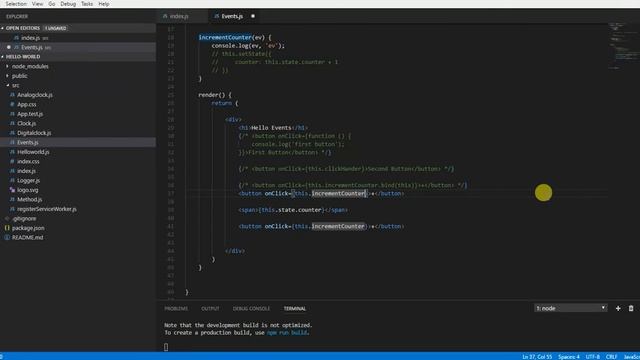This screenshot has width=640, height=360.
Task: Open registerServiceWorker.js file
Action: click(x=47, y=209)
